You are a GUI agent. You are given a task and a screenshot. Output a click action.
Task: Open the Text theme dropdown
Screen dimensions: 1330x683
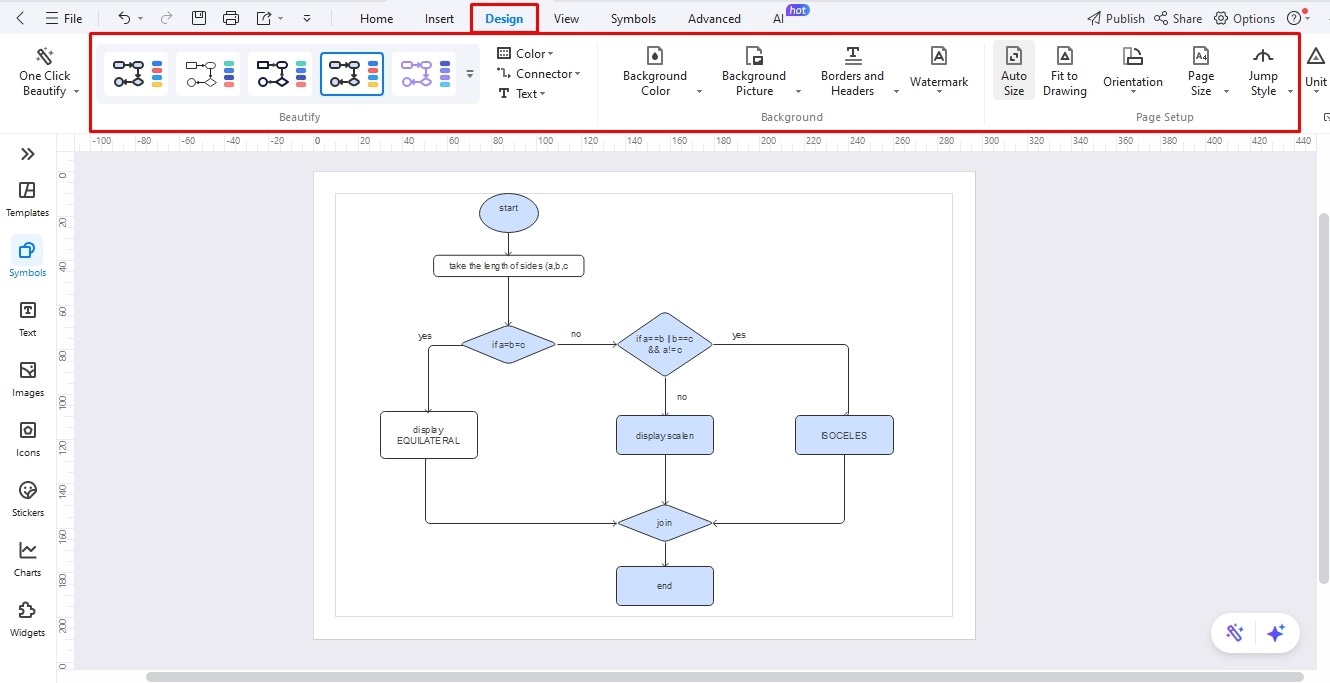click(x=522, y=93)
